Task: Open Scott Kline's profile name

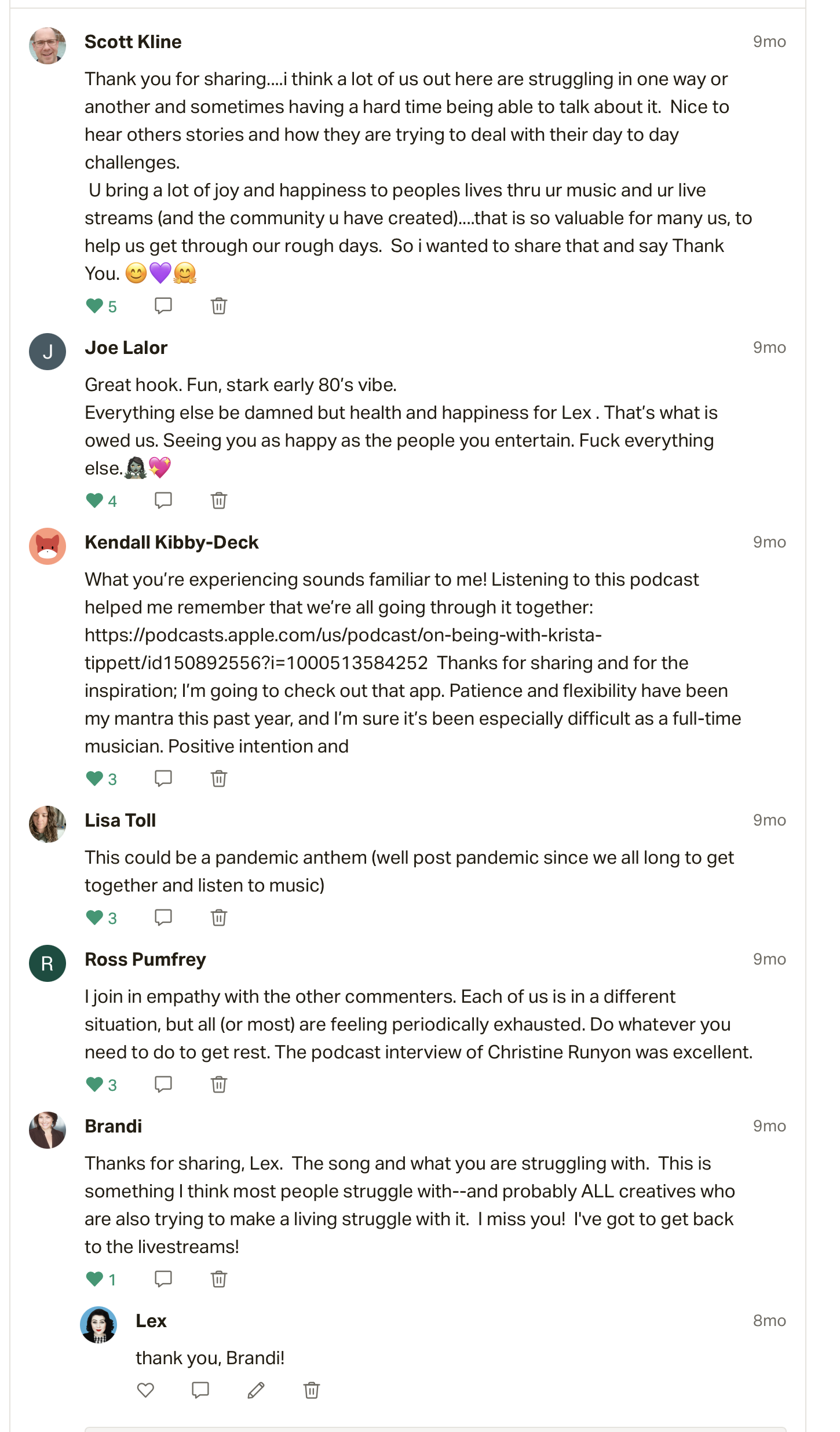Action: pyautogui.click(x=133, y=42)
